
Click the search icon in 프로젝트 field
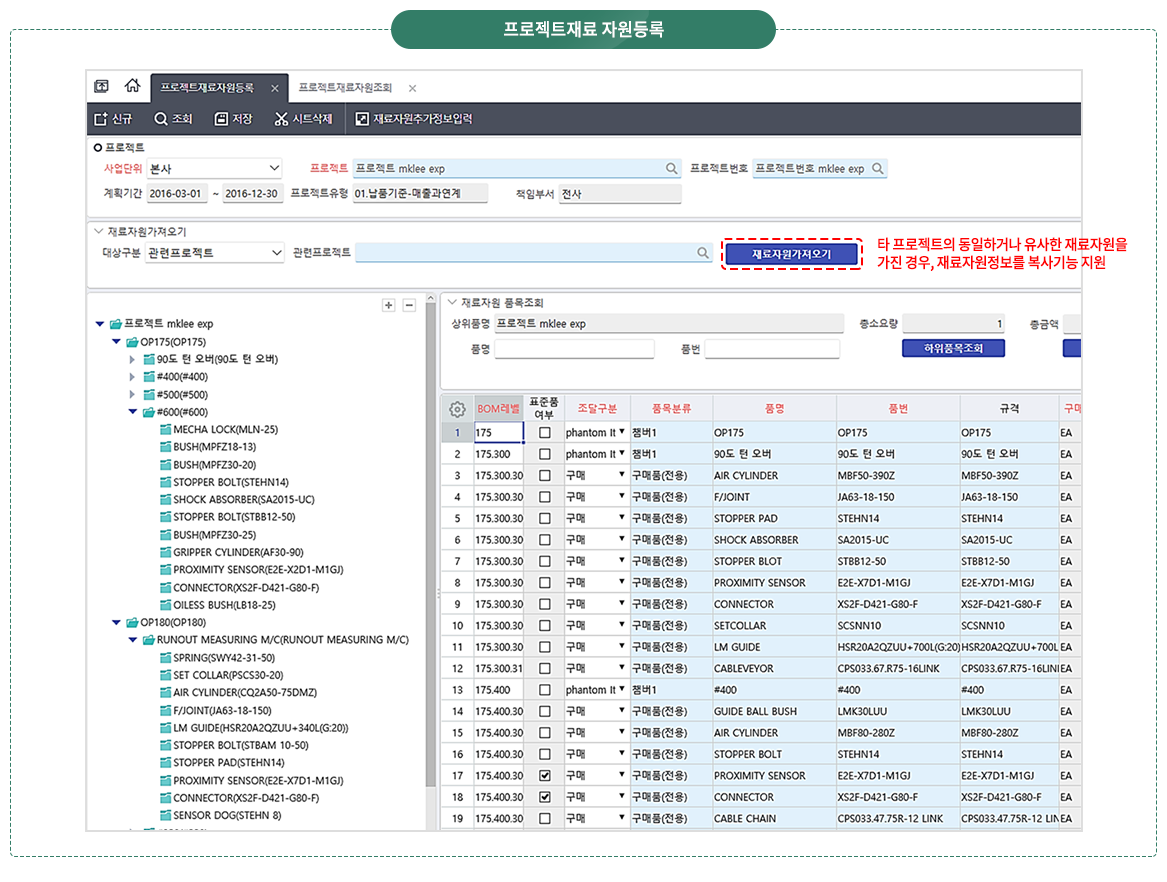pyautogui.click(x=671, y=169)
